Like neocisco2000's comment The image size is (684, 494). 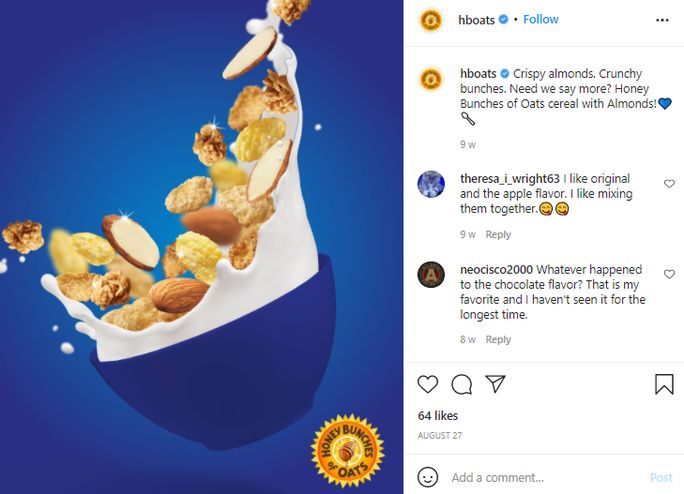tap(669, 271)
